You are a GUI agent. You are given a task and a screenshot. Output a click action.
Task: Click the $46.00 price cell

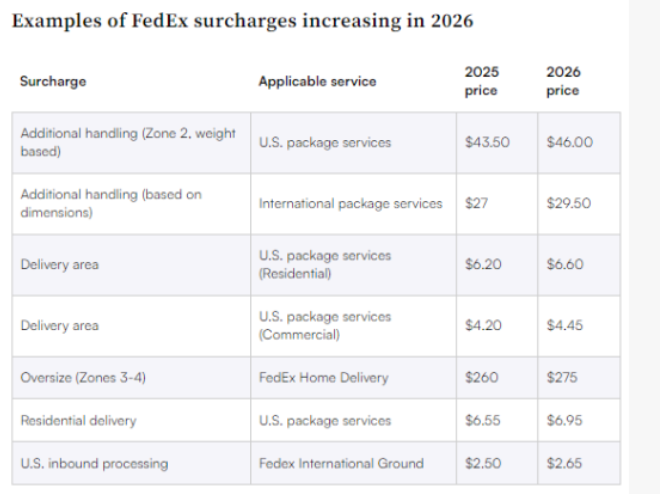pos(570,142)
